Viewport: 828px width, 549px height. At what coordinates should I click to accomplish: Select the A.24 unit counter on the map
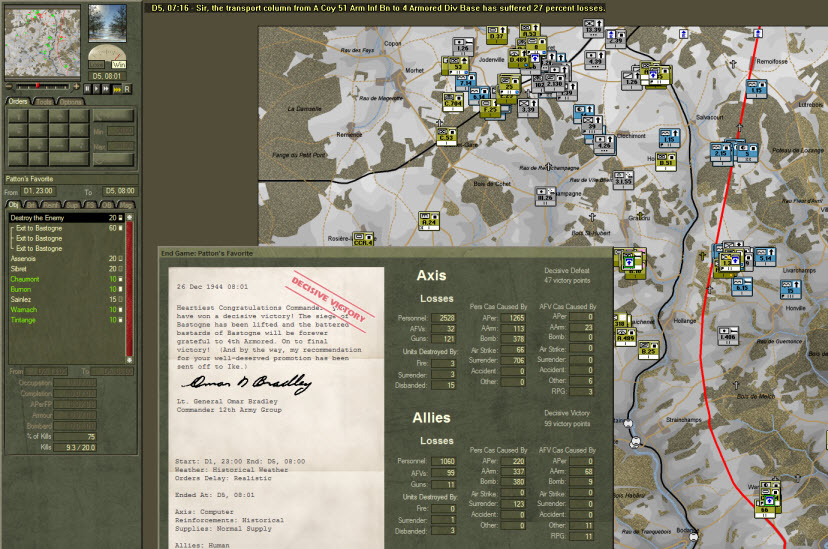(x=429, y=220)
